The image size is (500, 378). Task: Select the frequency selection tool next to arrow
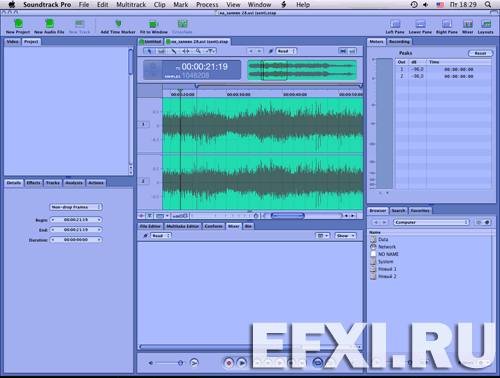[x=161, y=51]
